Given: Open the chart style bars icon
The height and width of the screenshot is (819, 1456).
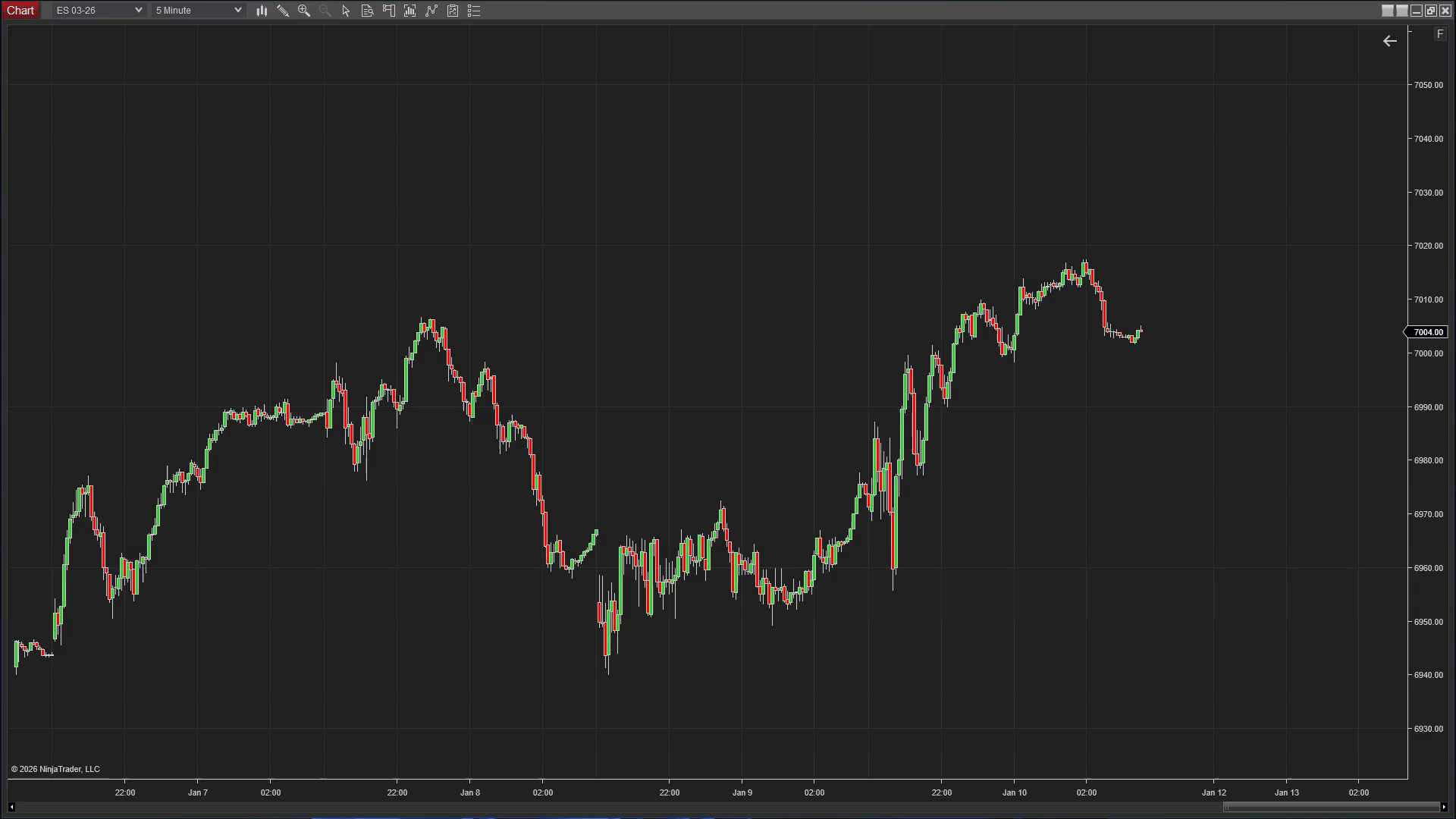Looking at the screenshot, I should [262, 11].
